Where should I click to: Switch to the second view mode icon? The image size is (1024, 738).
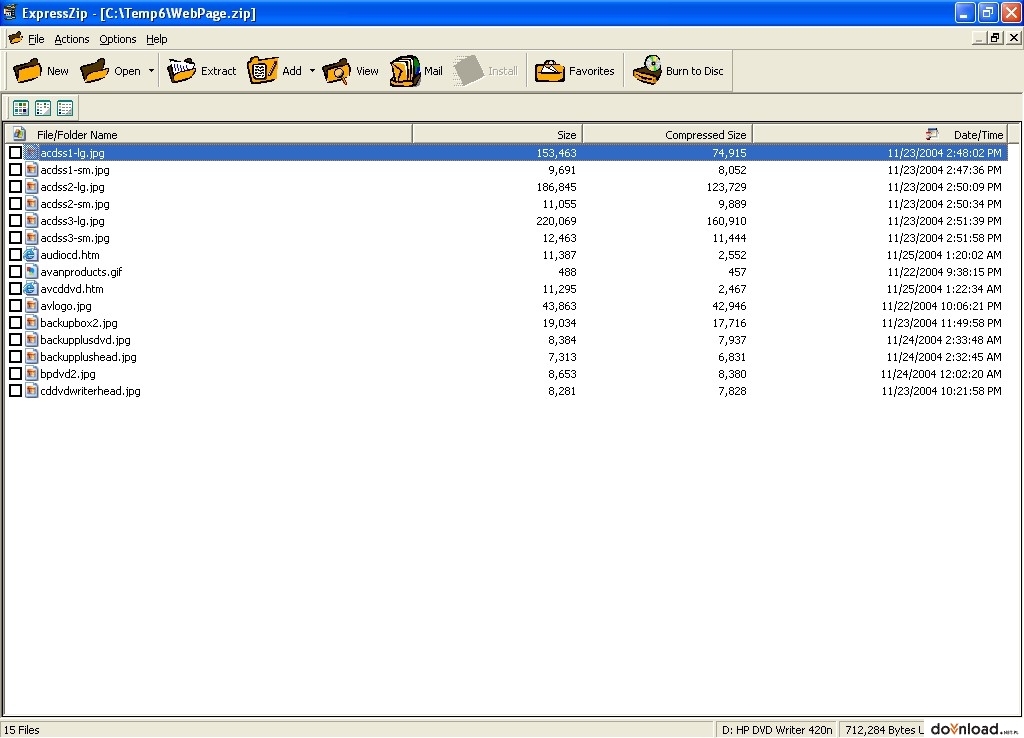(x=43, y=108)
